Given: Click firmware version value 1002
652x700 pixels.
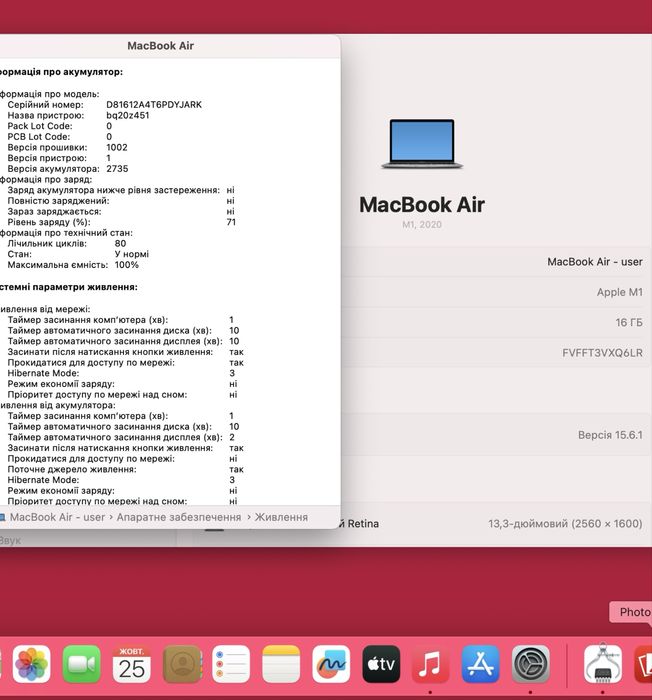Looking at the screenshot, I should (117, 147).
